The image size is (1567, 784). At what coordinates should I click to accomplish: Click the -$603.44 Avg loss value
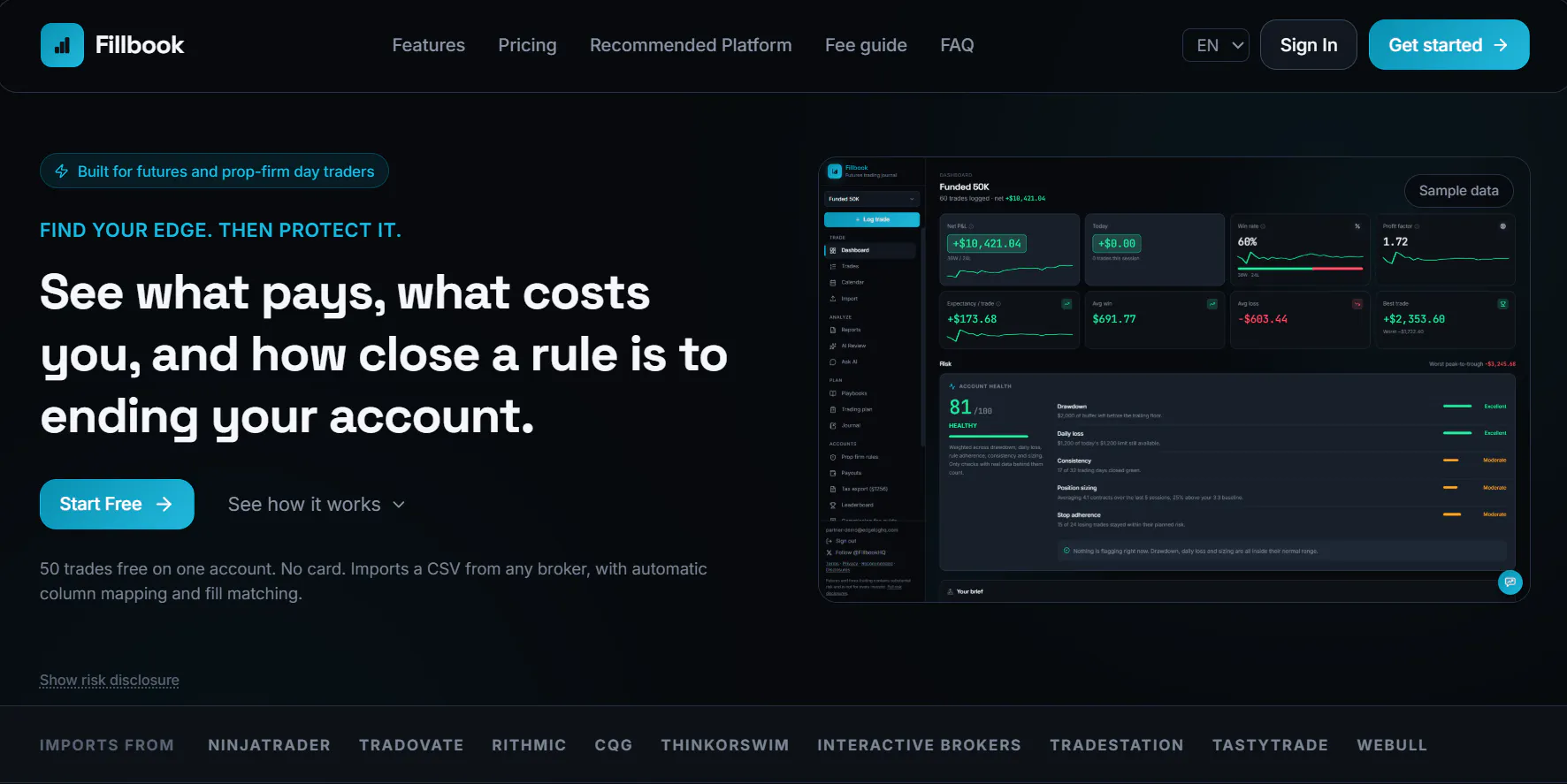point(1263,319)
